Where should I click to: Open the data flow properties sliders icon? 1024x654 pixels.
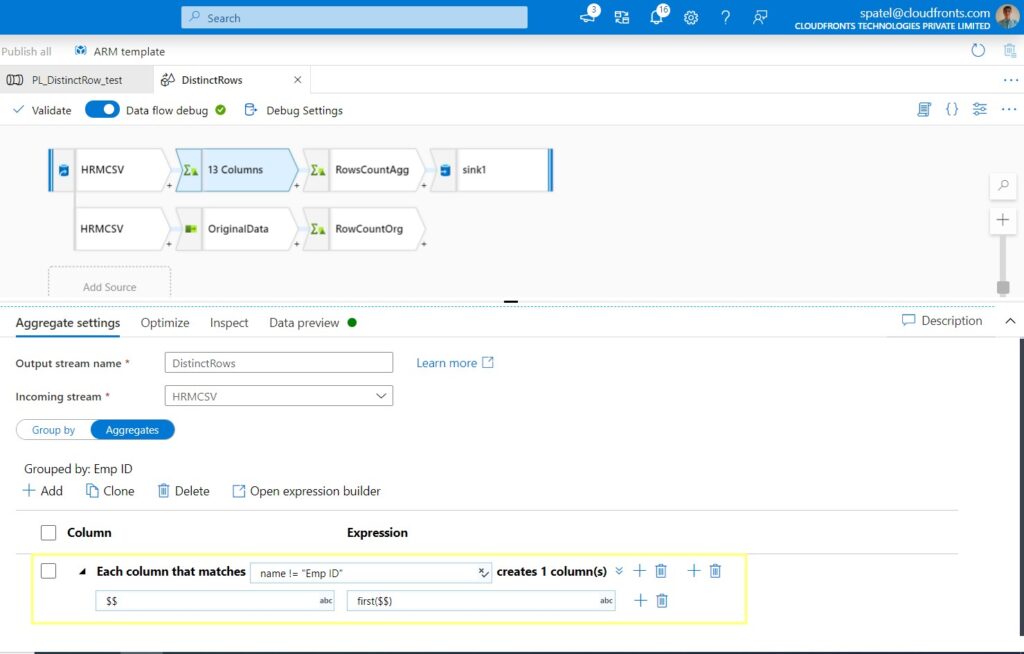980,110
